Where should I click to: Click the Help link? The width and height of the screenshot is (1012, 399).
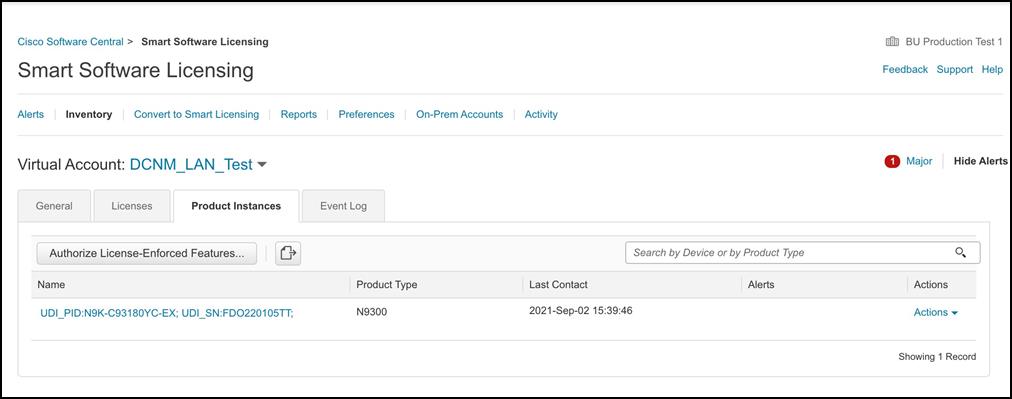click(992, 70)
